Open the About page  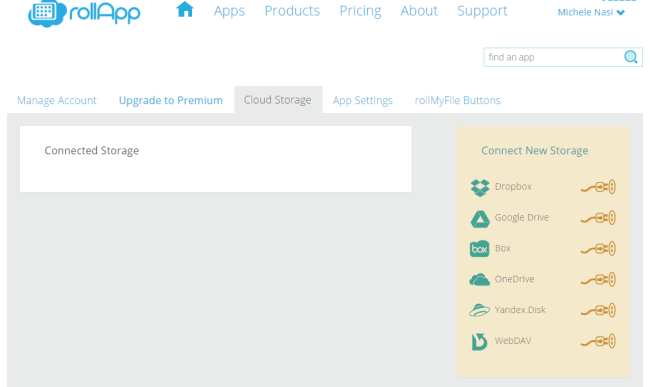point(419,11)
